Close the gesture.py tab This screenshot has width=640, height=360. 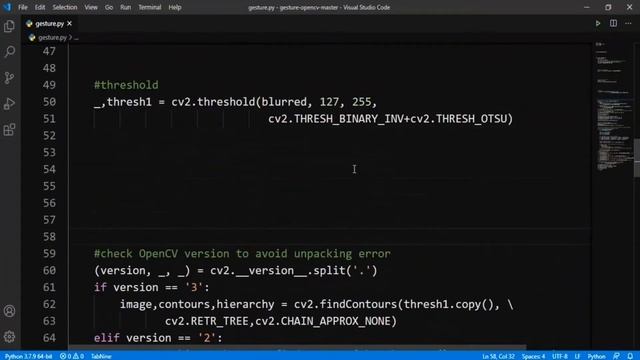pyautogui.click(x=69, y=23)
